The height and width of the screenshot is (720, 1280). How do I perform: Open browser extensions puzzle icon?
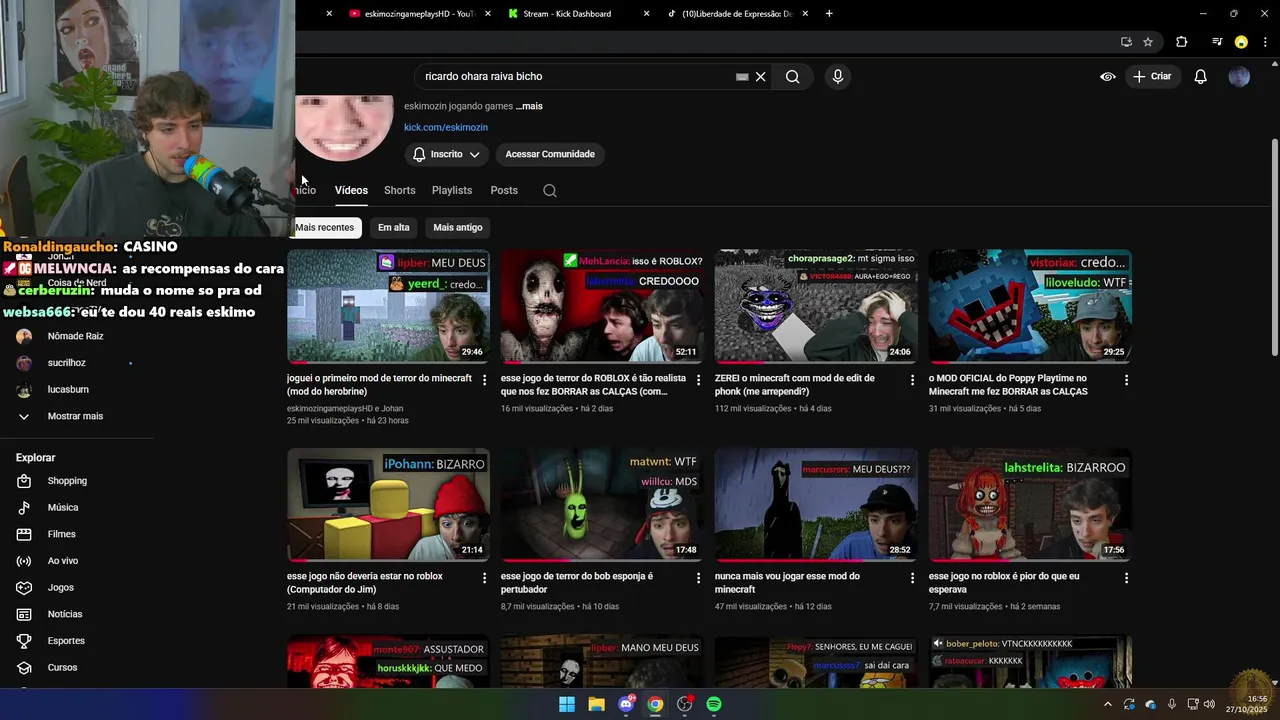(1182, 42)
